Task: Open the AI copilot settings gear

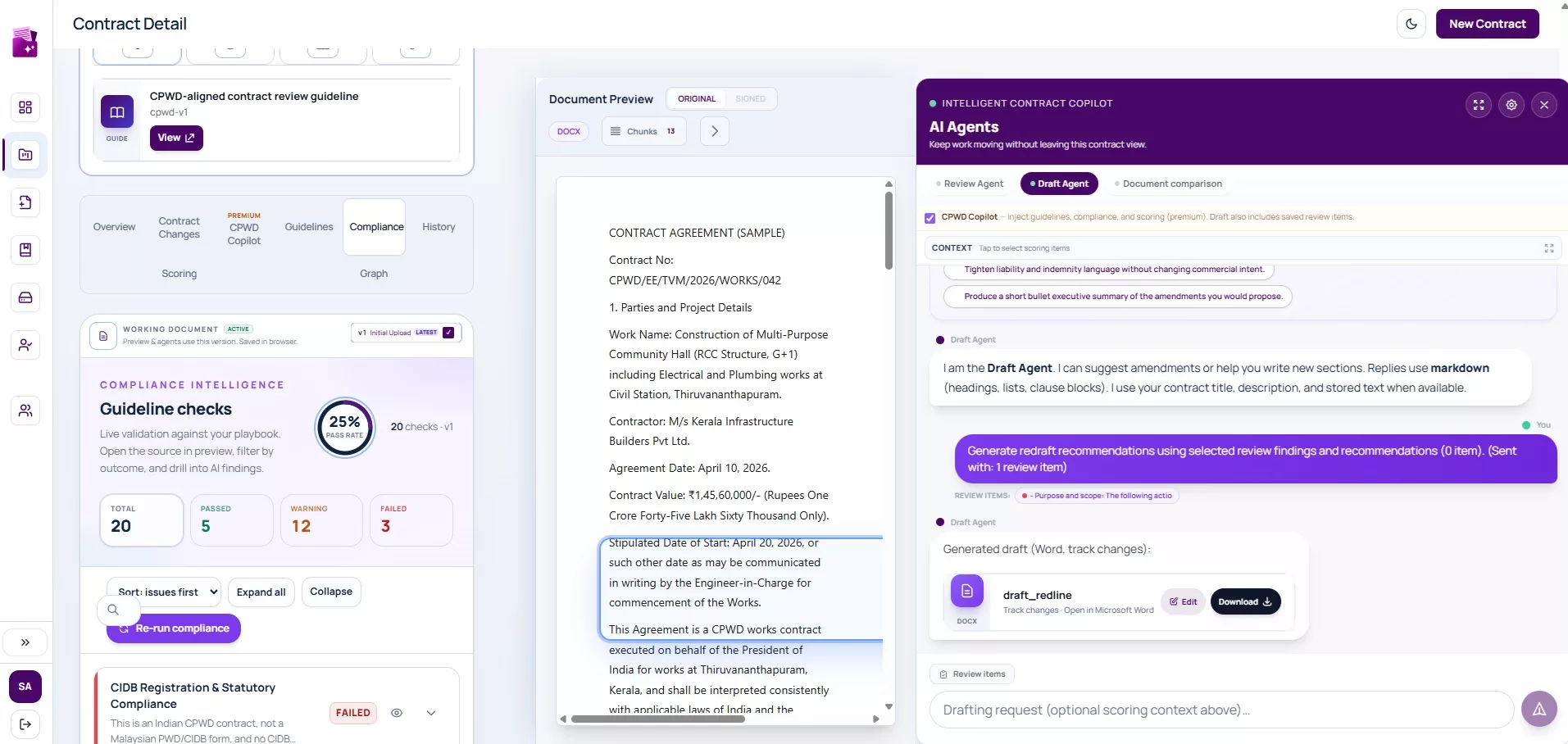Action: click(x=1511, y=105)
